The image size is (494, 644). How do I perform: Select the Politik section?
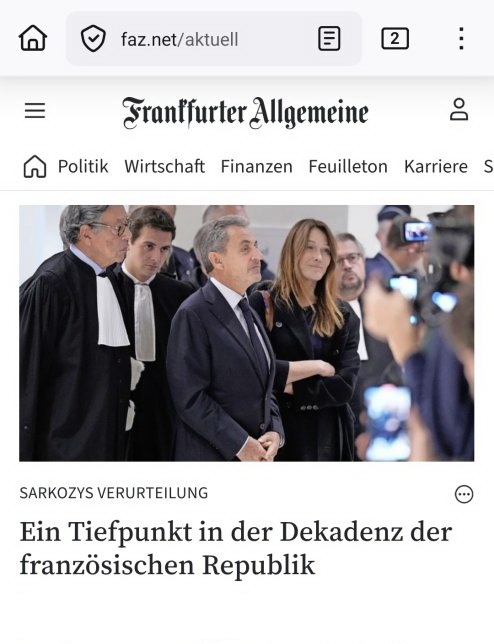click(83, 166)
